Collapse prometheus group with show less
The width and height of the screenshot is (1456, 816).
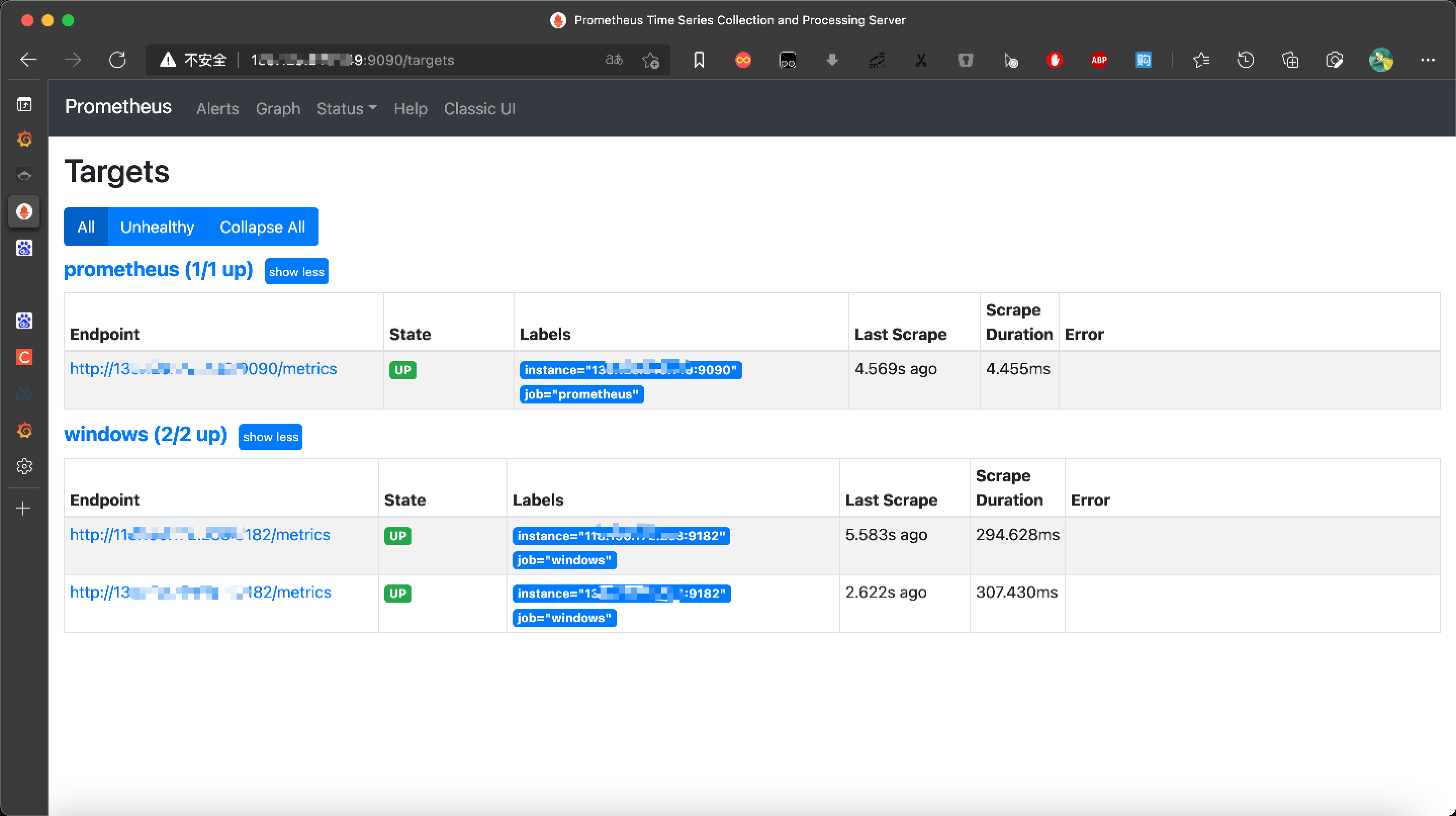pos(297,271)
